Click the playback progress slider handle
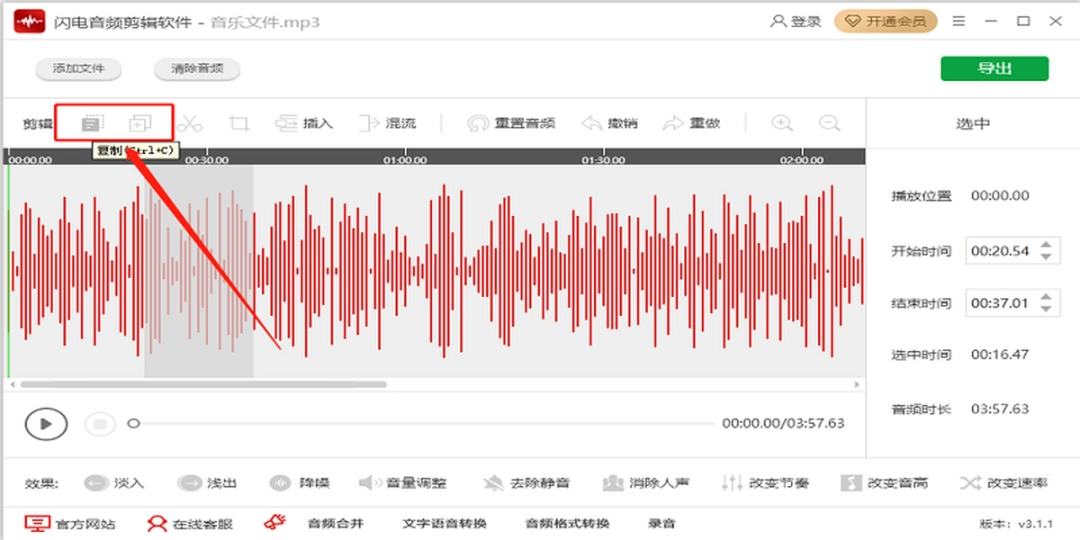This screenshot has height=540, width=1080. click(134, 424)
